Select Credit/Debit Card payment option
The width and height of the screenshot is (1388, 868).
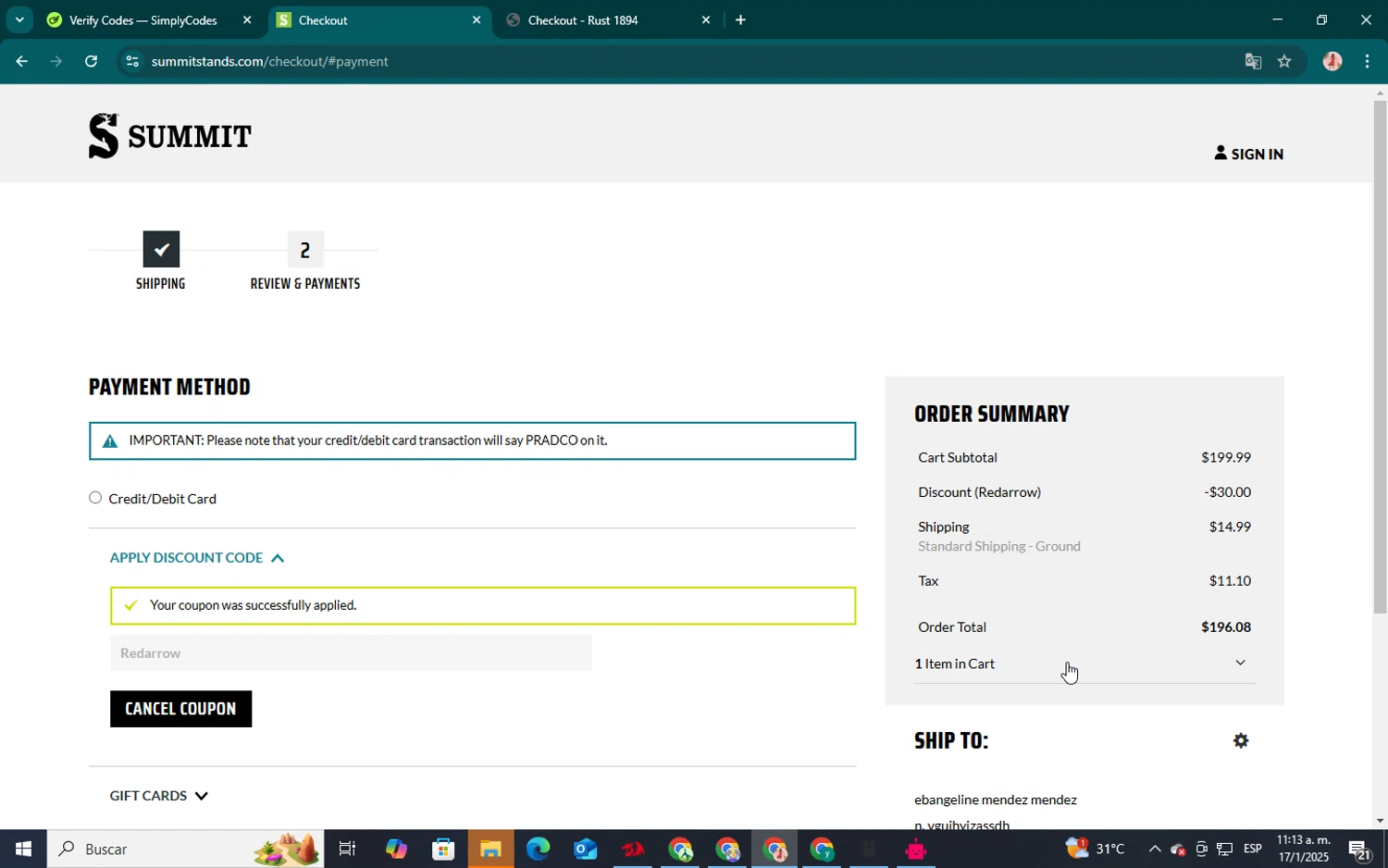click(x=95, y=498)
